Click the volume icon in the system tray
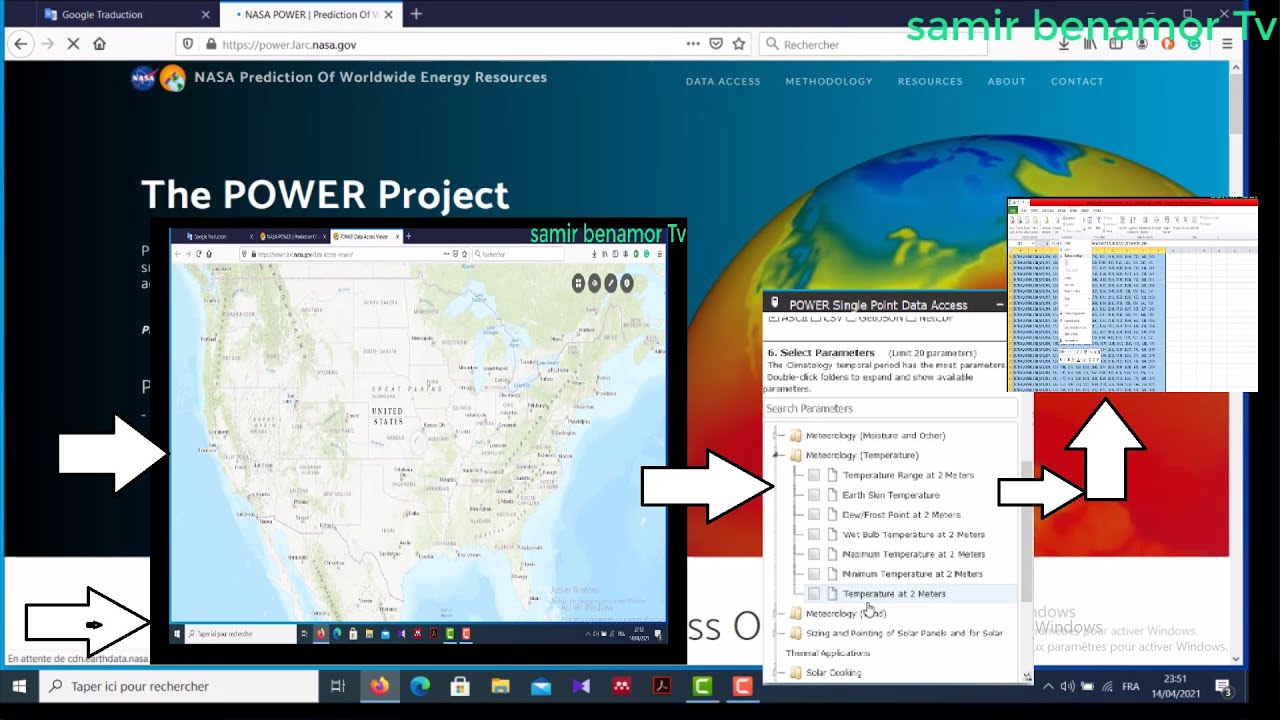 click(1067, 686)
